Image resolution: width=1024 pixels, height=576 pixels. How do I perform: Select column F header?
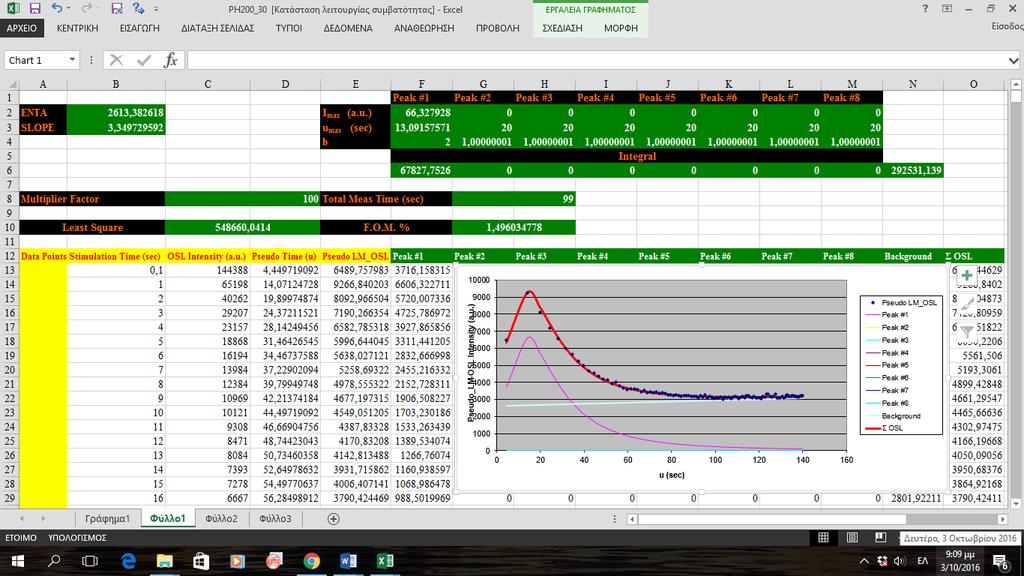pos(421,84)
